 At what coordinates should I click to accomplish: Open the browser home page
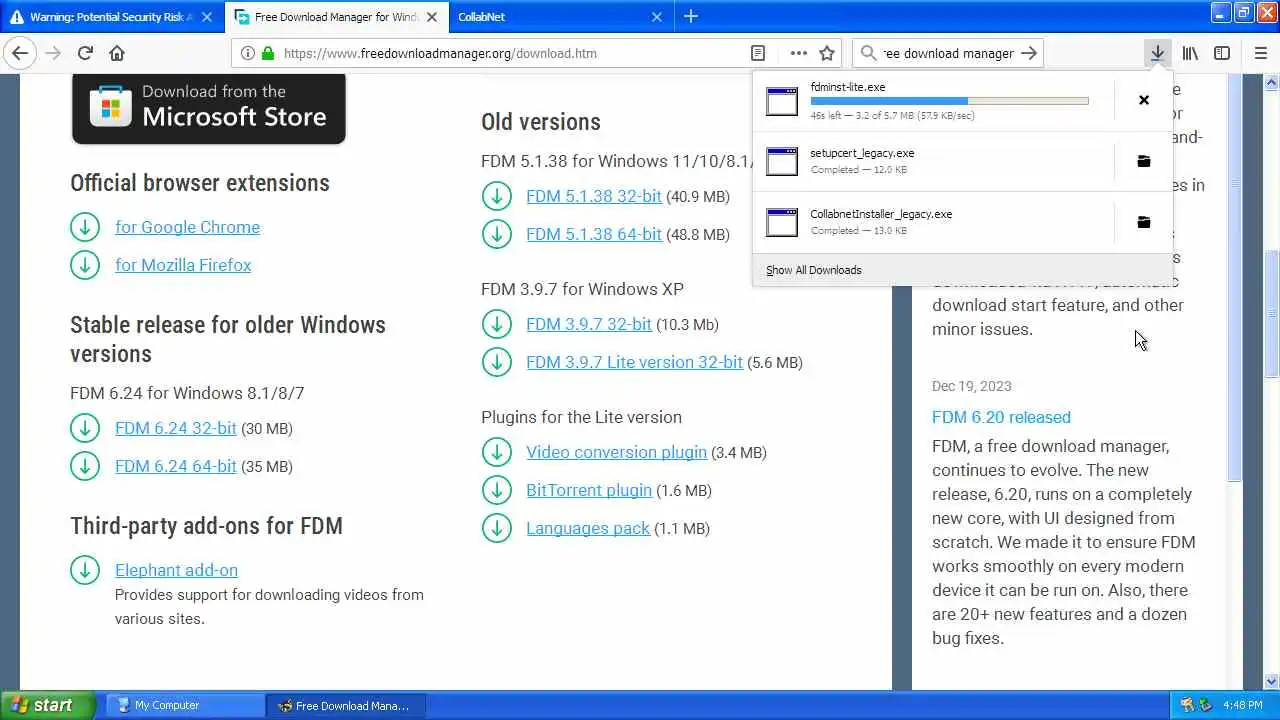[117, 53]
